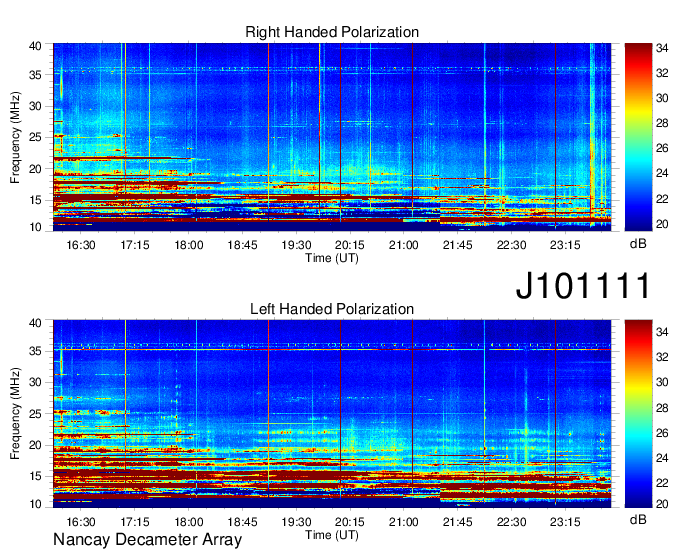Click the 18:45 tick label on the bottom plot

click(x=242, y=522)
